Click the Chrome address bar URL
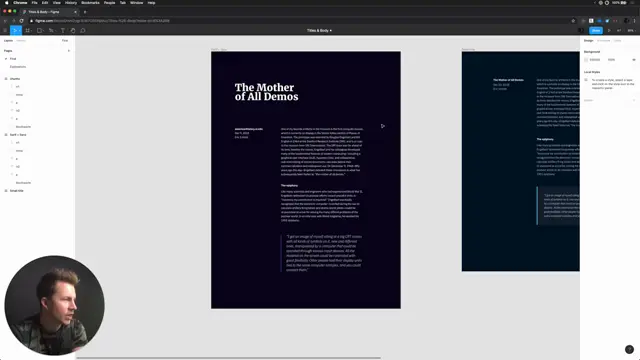Viewport: 640px width, 360px height. click(102, 20)
